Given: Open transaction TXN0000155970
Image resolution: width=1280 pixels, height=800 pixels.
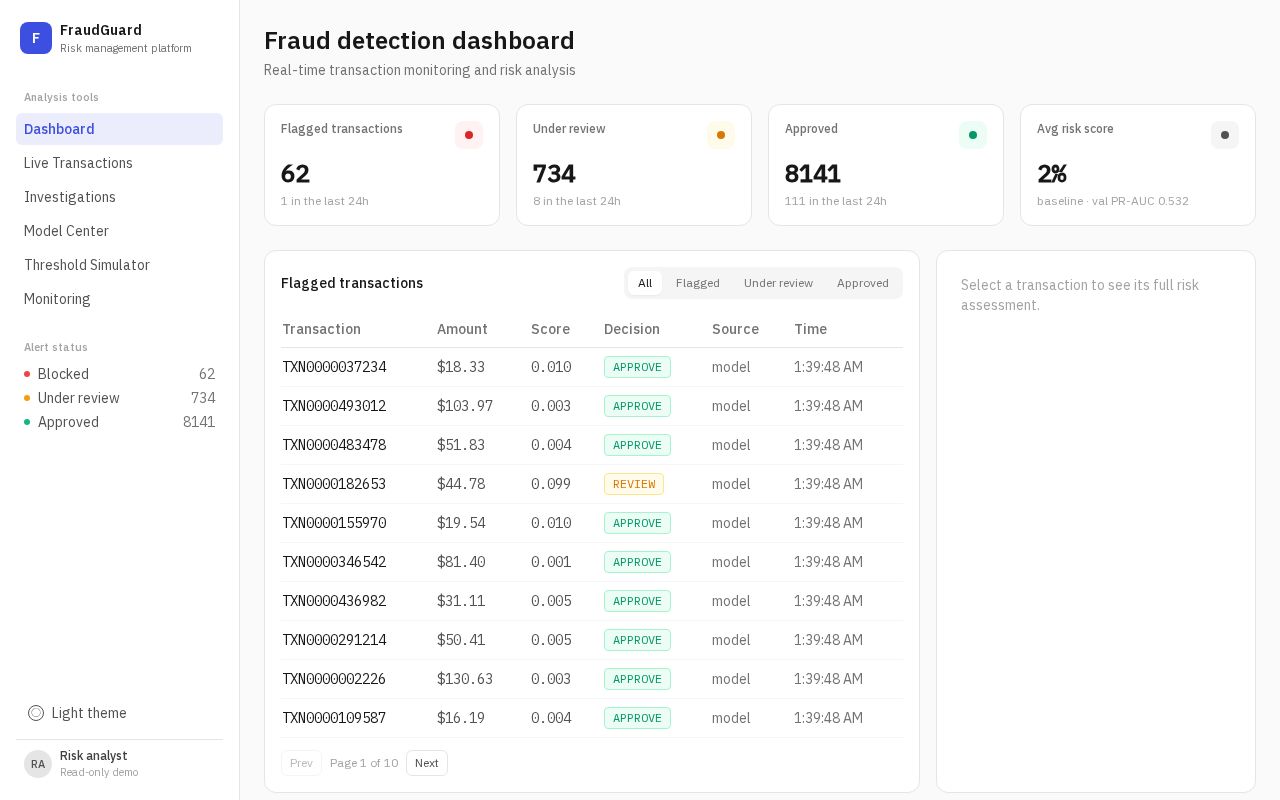Looking at the screenshot, I should click(592, 523).
